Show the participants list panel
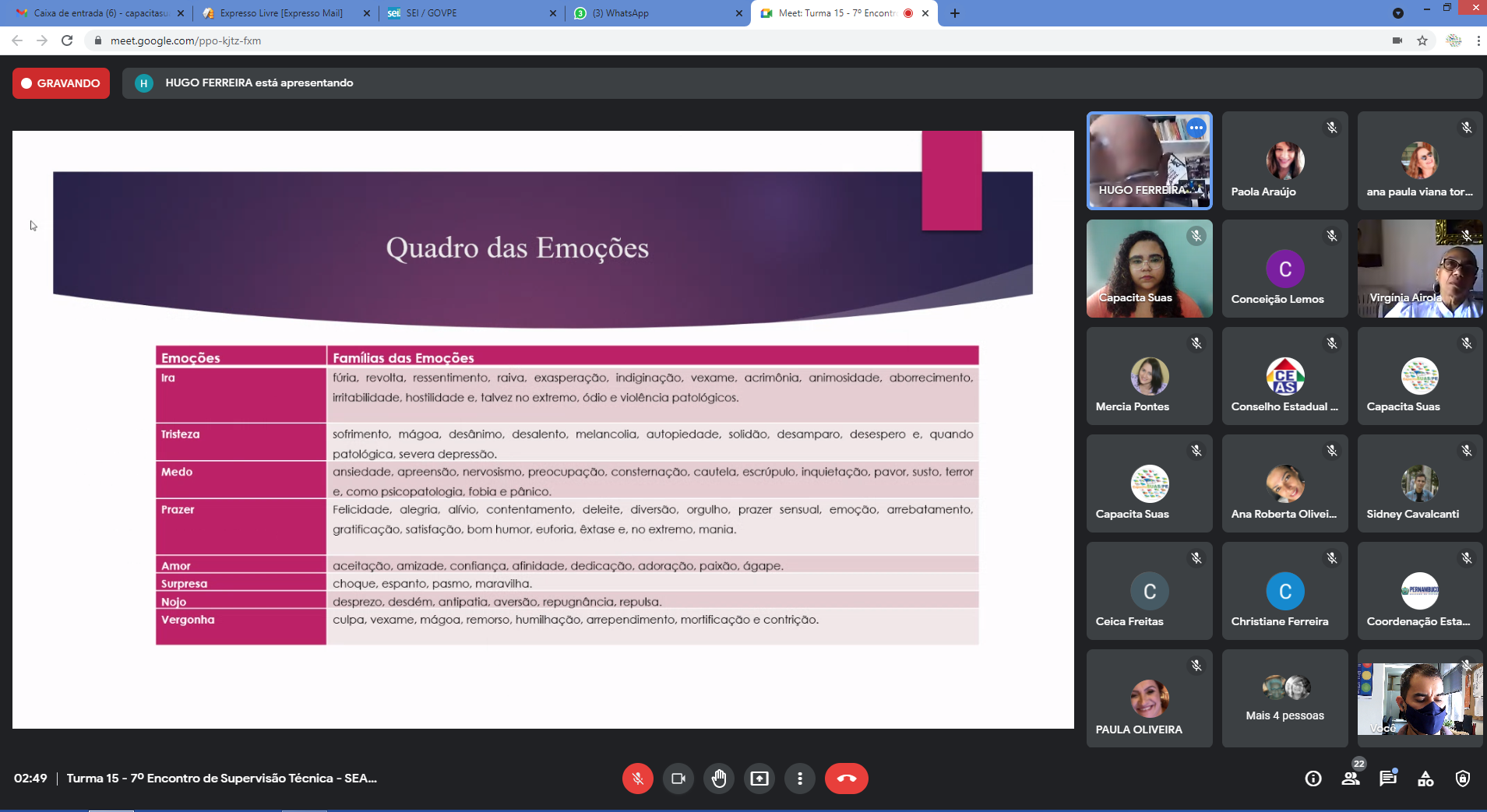This screenshot has width=1487, height=812. 1351,779
